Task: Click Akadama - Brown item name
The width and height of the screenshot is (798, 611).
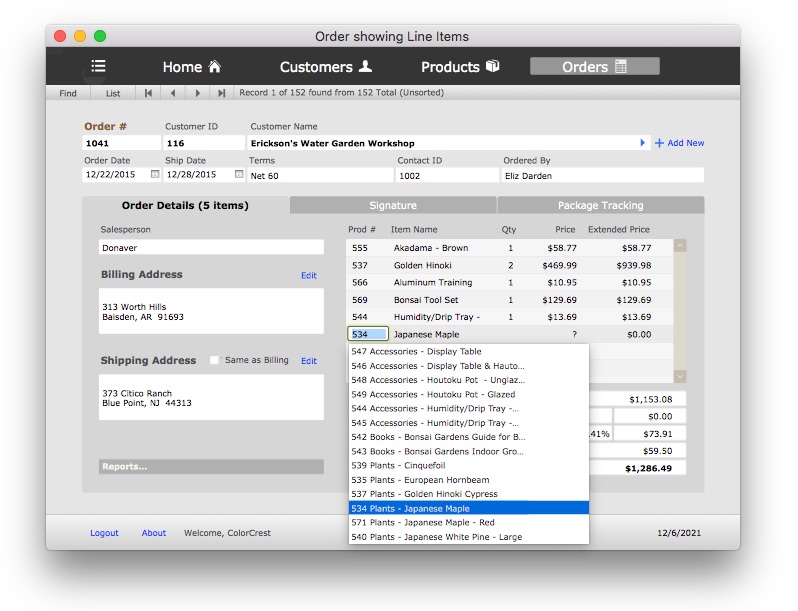Action: (x=431, y=248)
